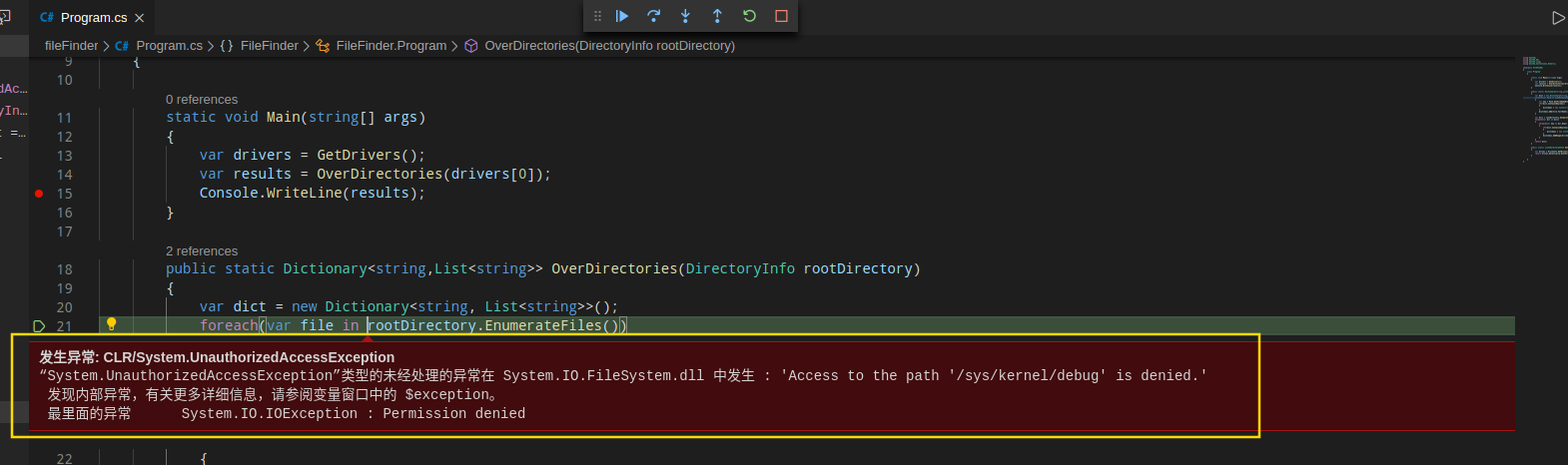Screen dimensions: 1568x465
Task: Step into the function call
Action: click(685, 16)
